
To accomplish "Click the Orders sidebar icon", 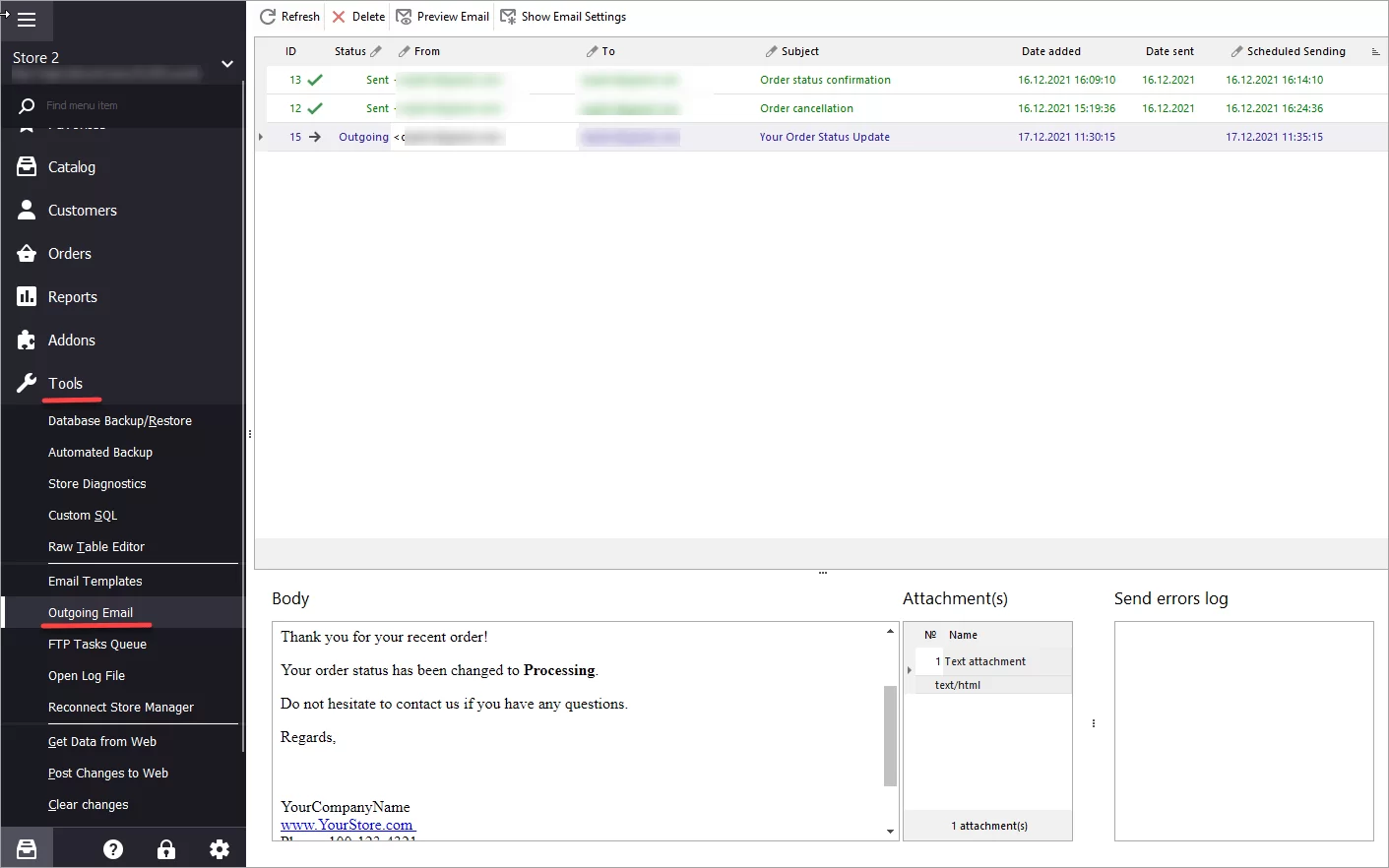I will (x=28, y=253).
